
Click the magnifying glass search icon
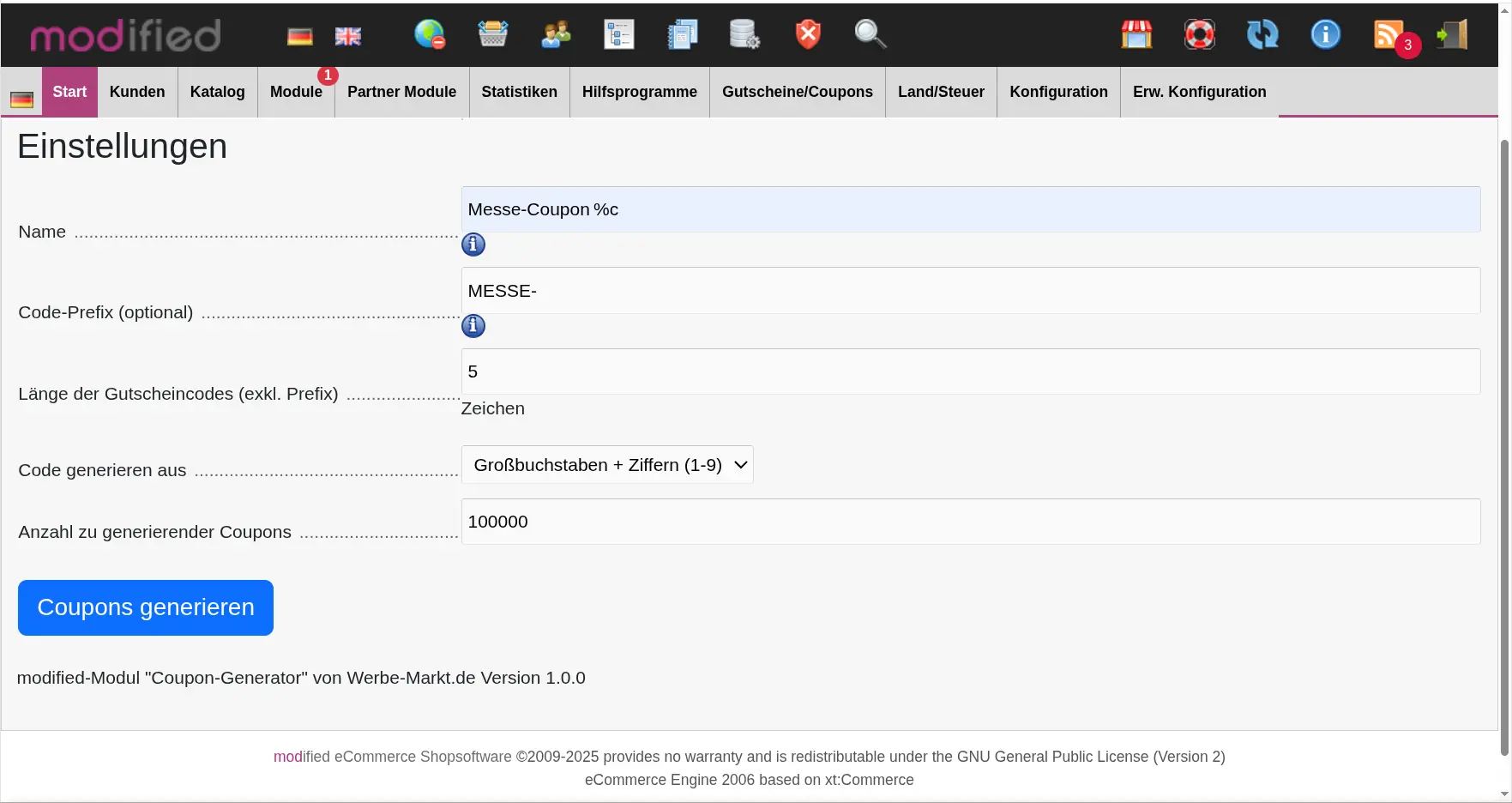pos(870,34)
